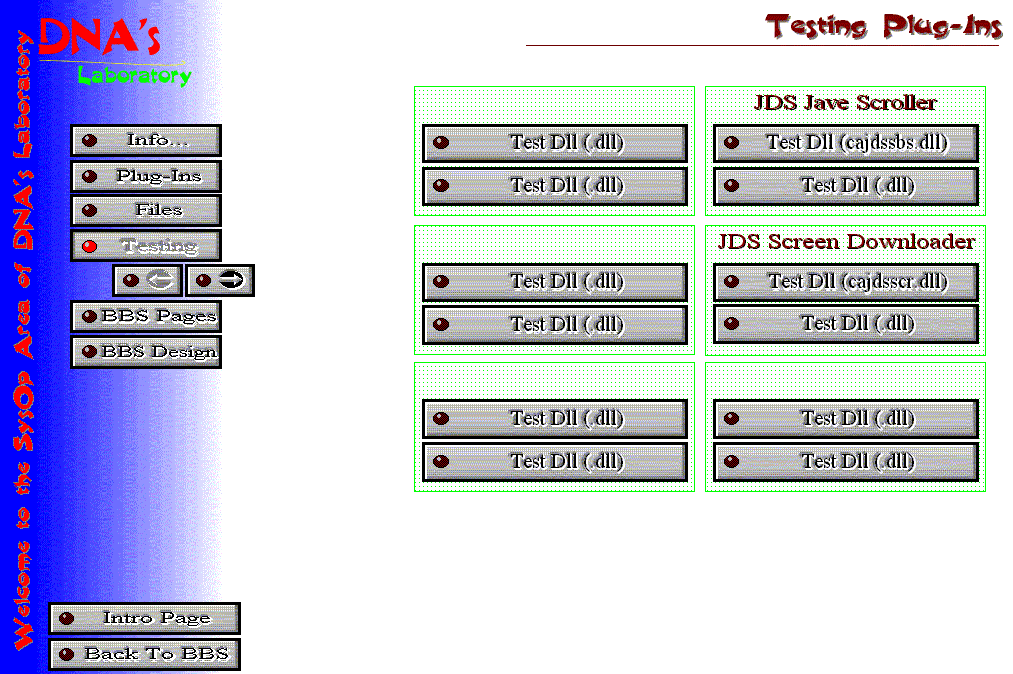Click the right arrow navigation button
1013x674 pixels.
pyautogui.click(x=220, y=281)
